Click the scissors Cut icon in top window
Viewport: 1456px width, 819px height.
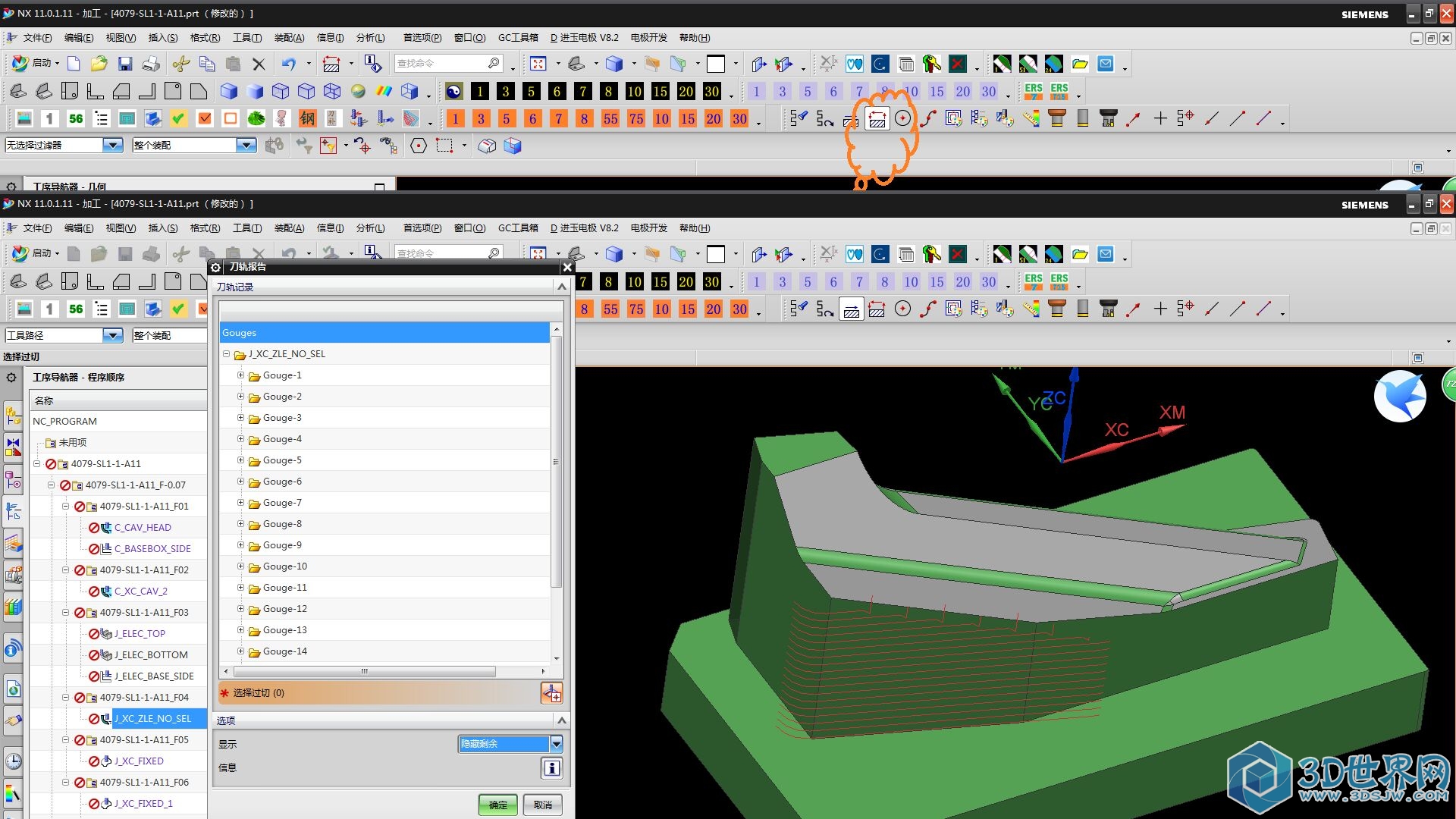pos(181,64)
